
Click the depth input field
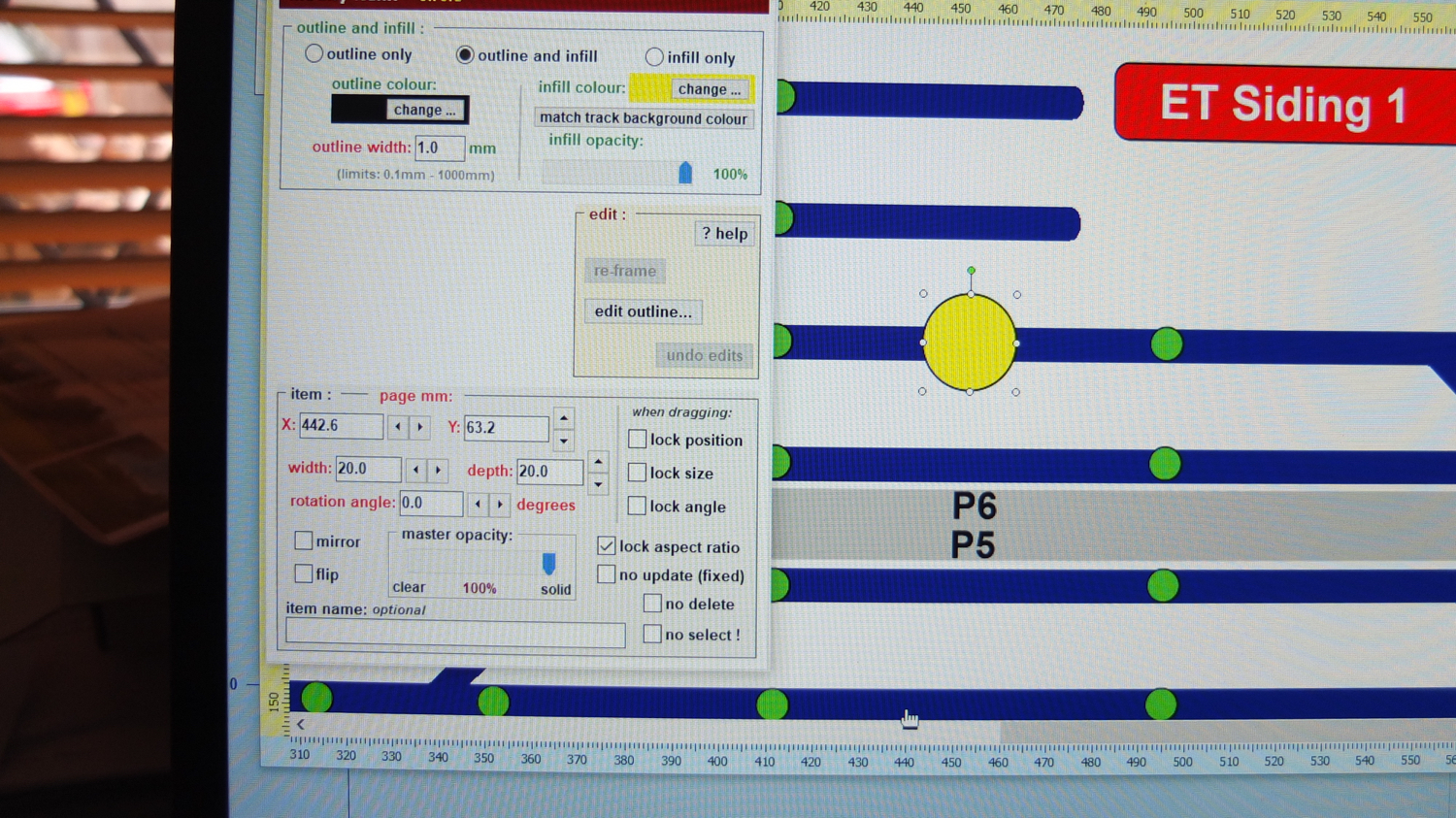(549, 472)
